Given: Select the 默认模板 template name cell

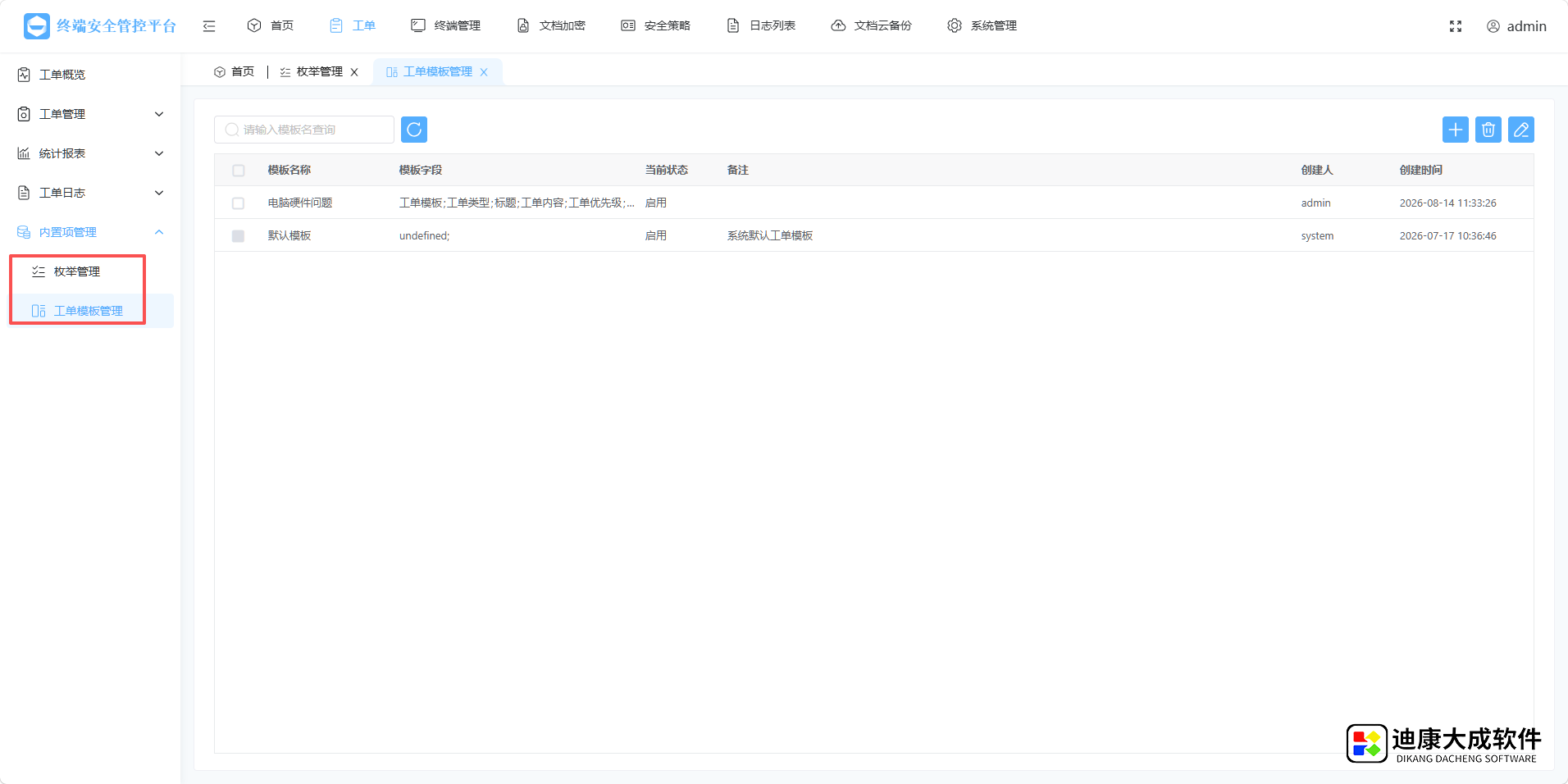Looking at the screenshot, I should [x=289, y=235].
